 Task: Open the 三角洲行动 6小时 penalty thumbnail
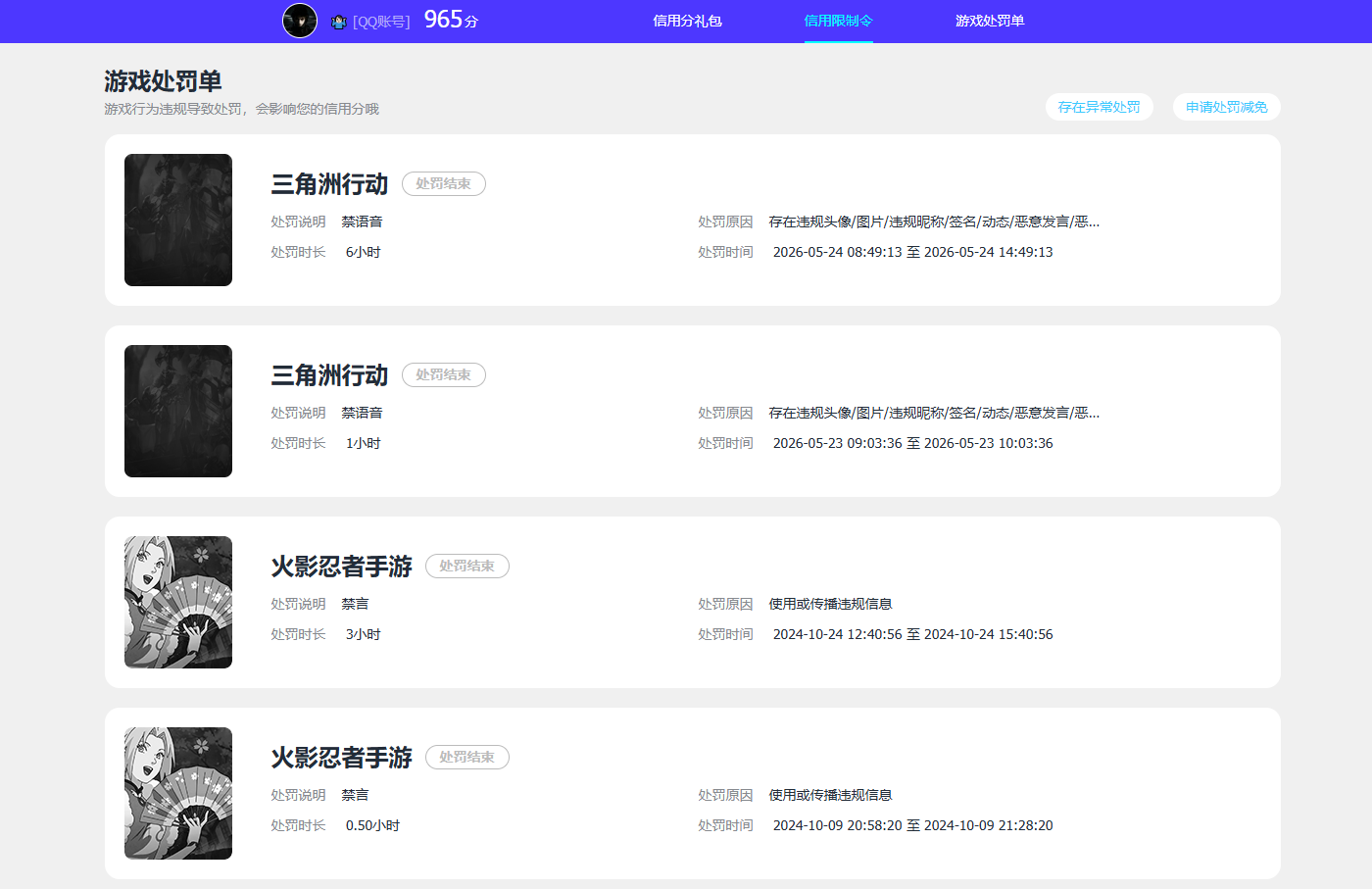coord(178,220)
